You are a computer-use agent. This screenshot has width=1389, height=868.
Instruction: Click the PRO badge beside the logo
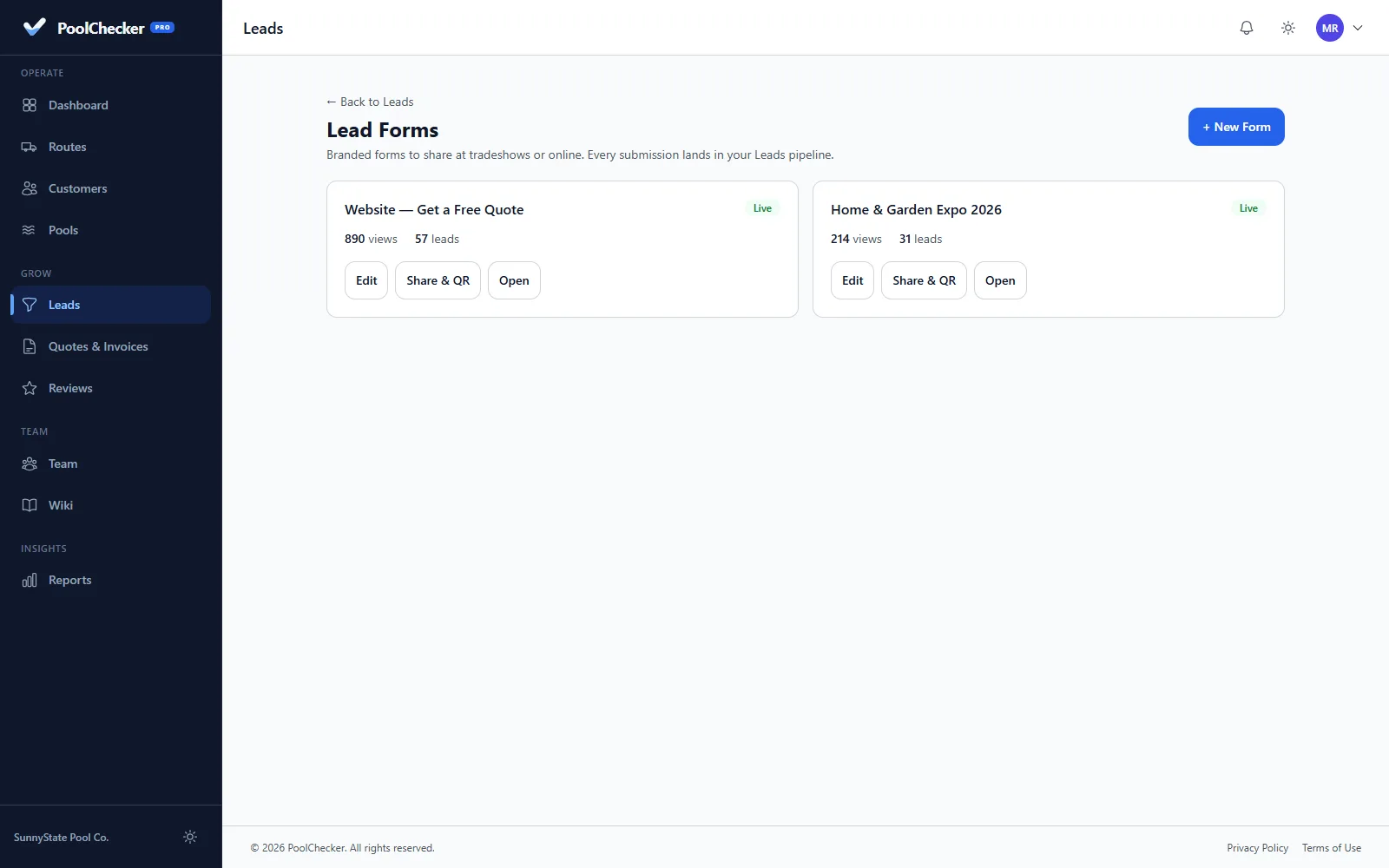pos(162,28)
